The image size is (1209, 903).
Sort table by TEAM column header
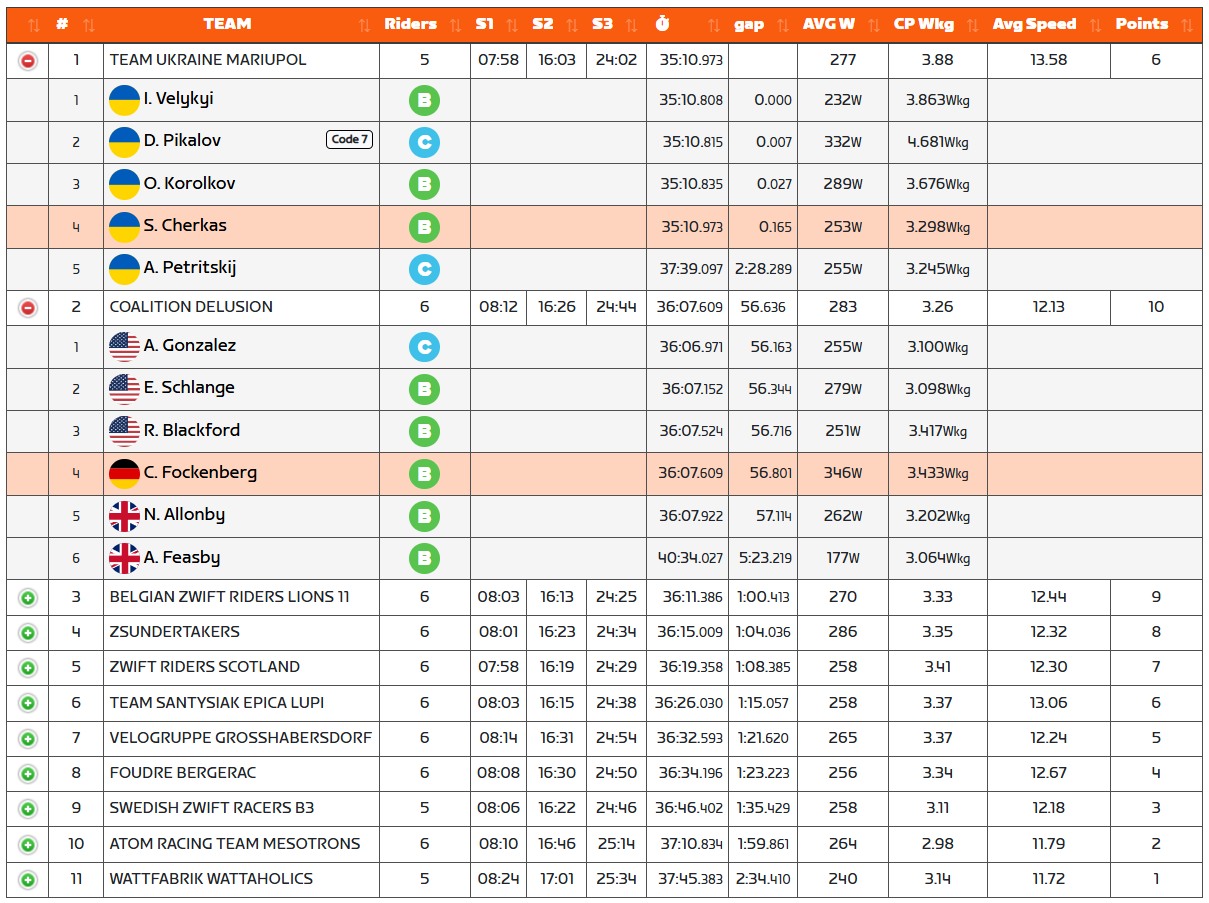227,24
